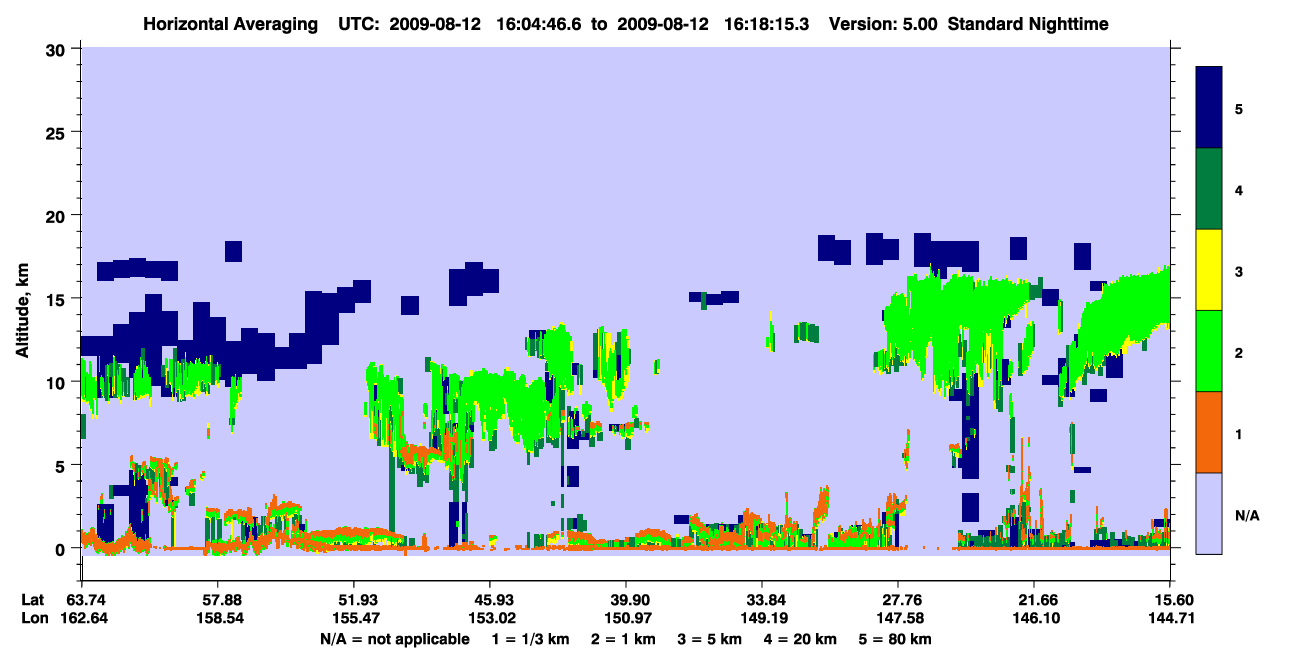The width and height of the screenshot is (1300, 667).
Task: Click the y-axis tick label 20
Action: [58, 215]
